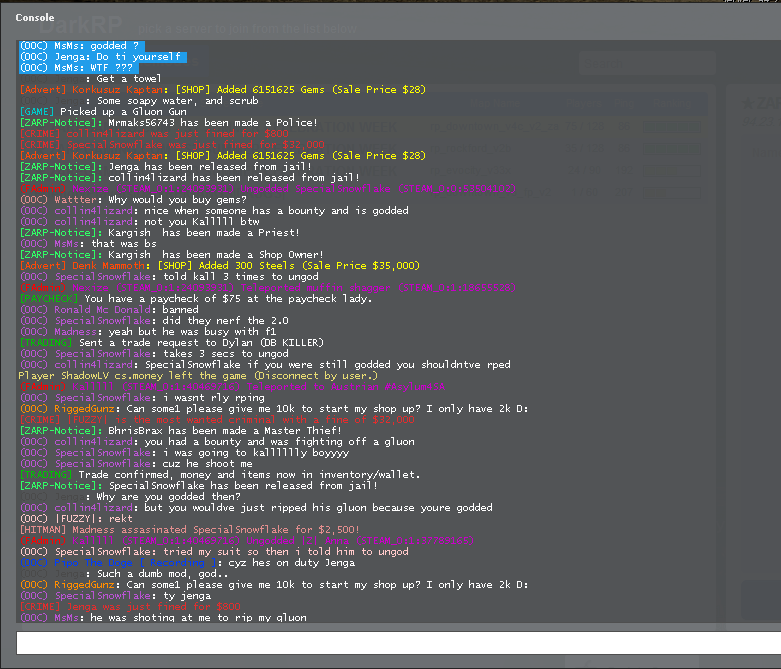This screenshot has width=781, height=669.
Task: Click "Jenga was just fined for $800" line
Action: pos(130,606)
